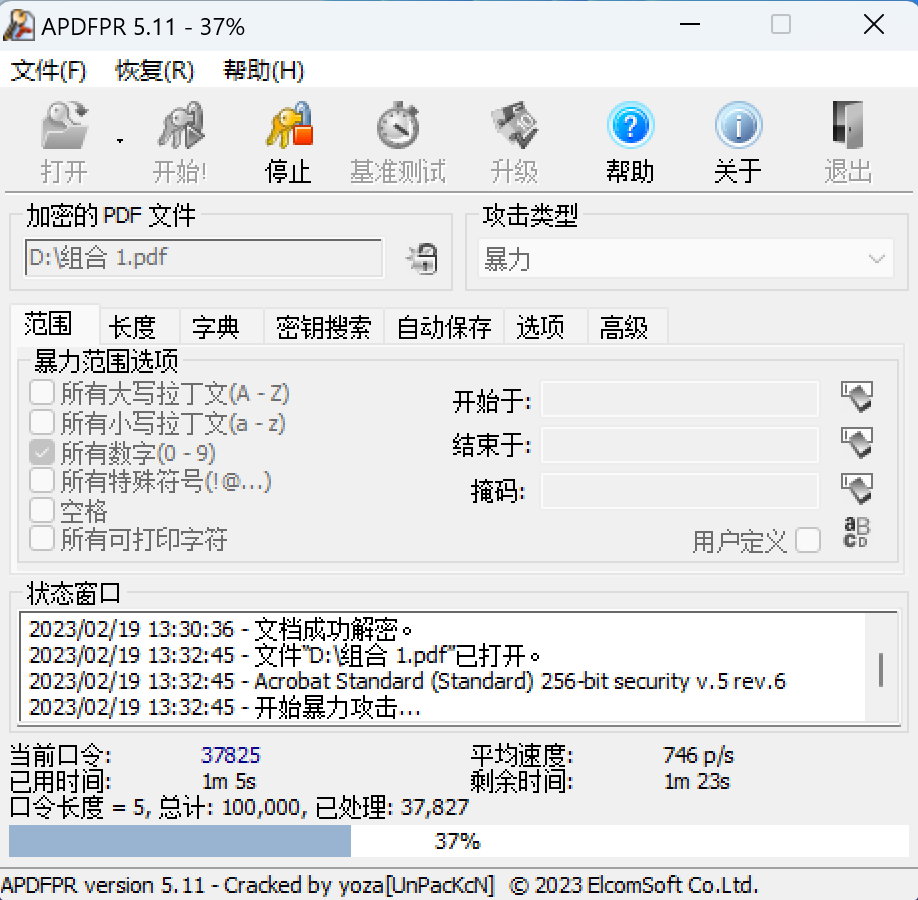Click the 开始于 input field
918x900 pixels.
pyautogui.click(x=680, y=399)
